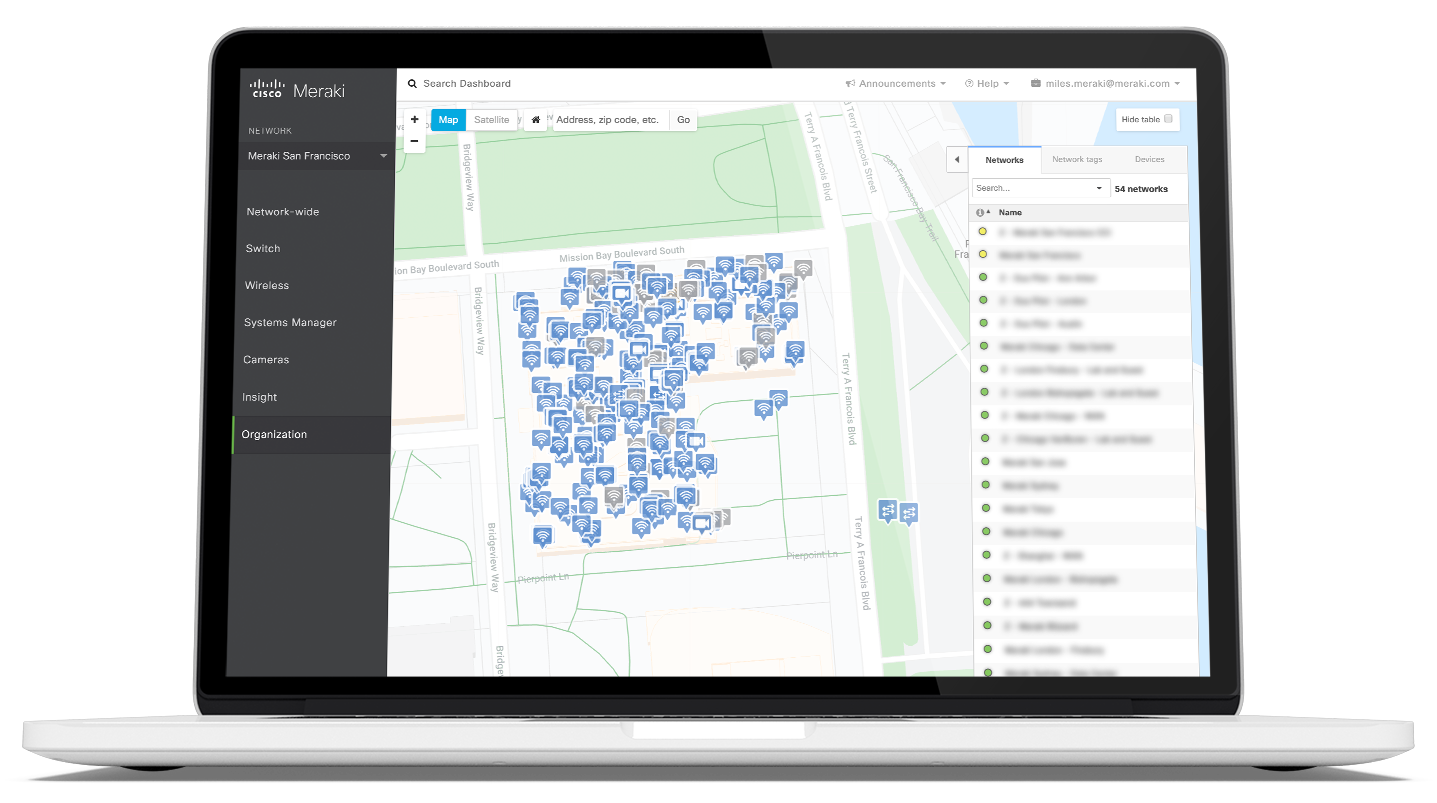1437x803 pixels.
Task: Expand the Help dropdown menu
Action: pyautogui.click(x=987, y=84)
